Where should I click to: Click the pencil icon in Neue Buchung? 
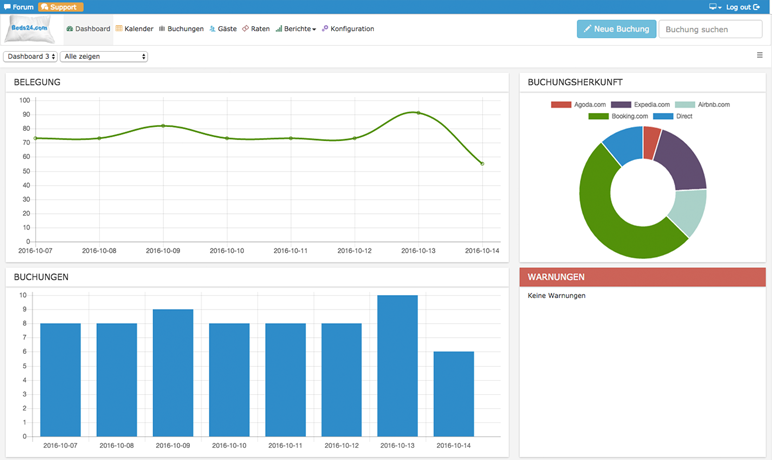[587, 29]
